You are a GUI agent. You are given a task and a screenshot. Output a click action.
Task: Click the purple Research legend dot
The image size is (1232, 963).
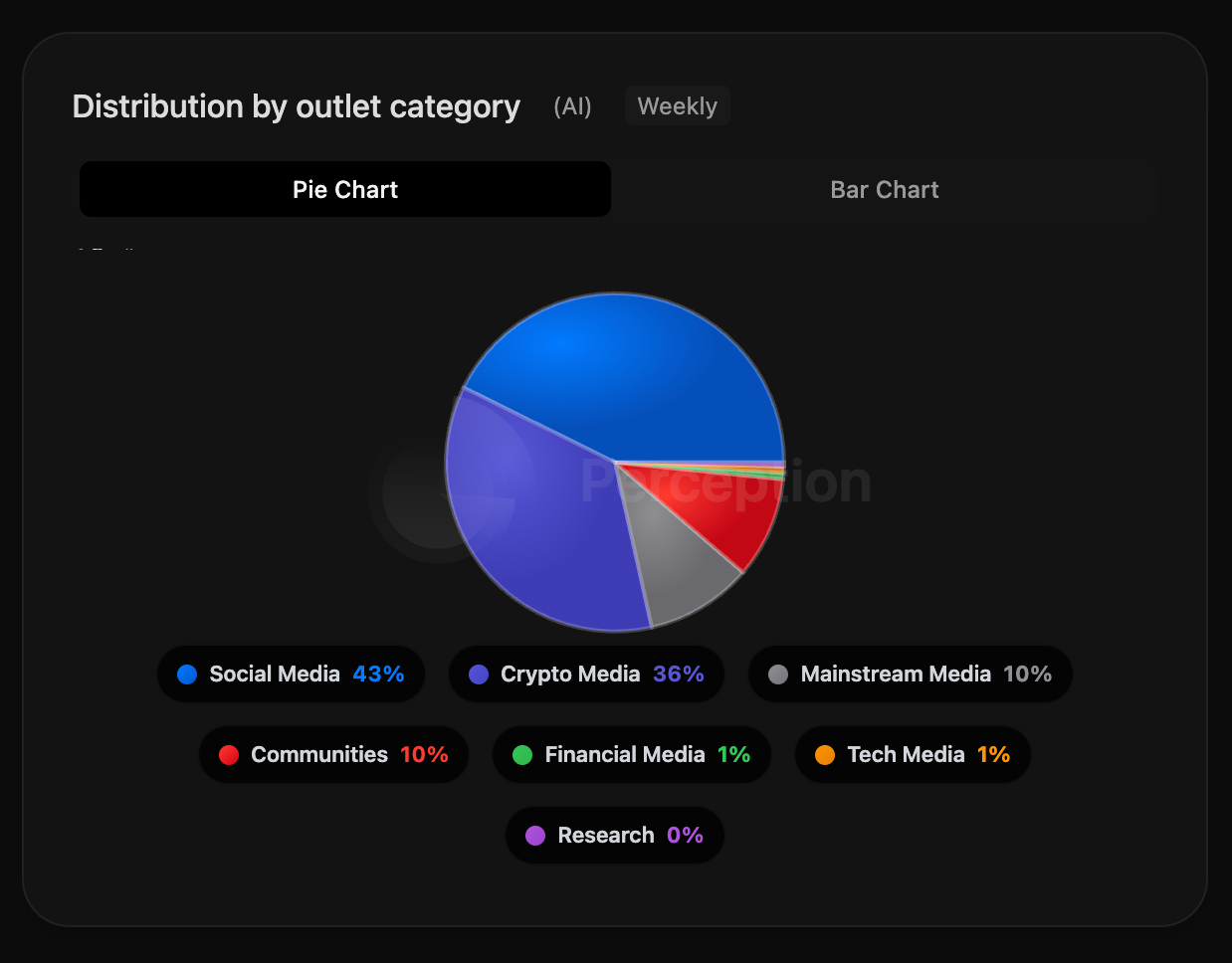(535, 836)
